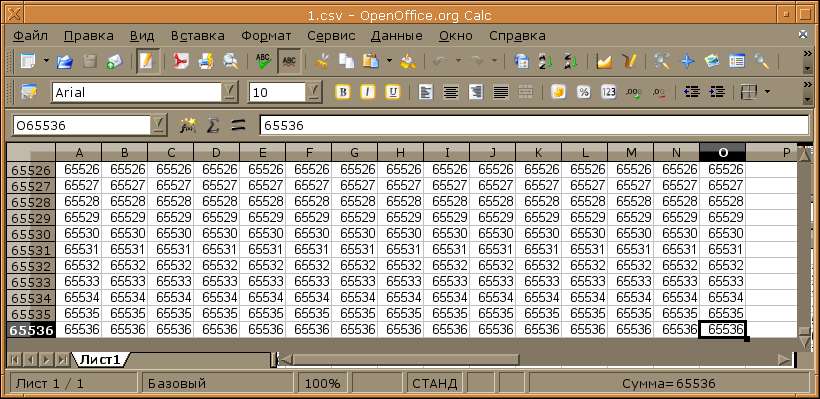Open a file with the Open icon
The height and width of the screenshot is (399, 820).
[x=65, y=62]
